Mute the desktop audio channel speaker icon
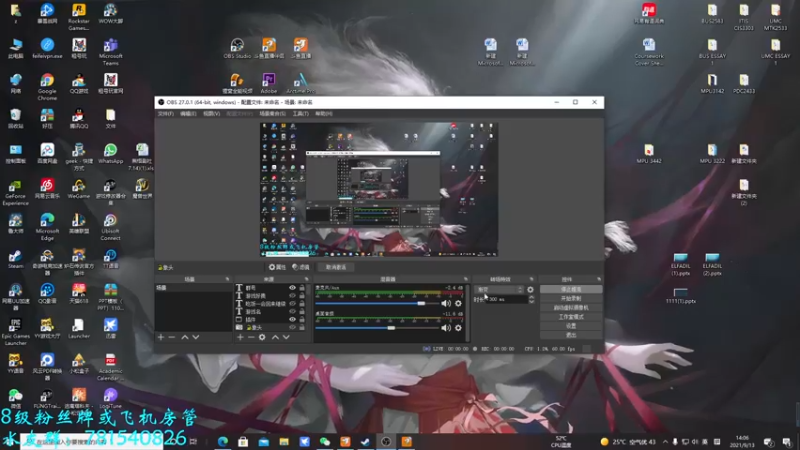The height and width of the screenshot is (450, 800). [446, 328]
